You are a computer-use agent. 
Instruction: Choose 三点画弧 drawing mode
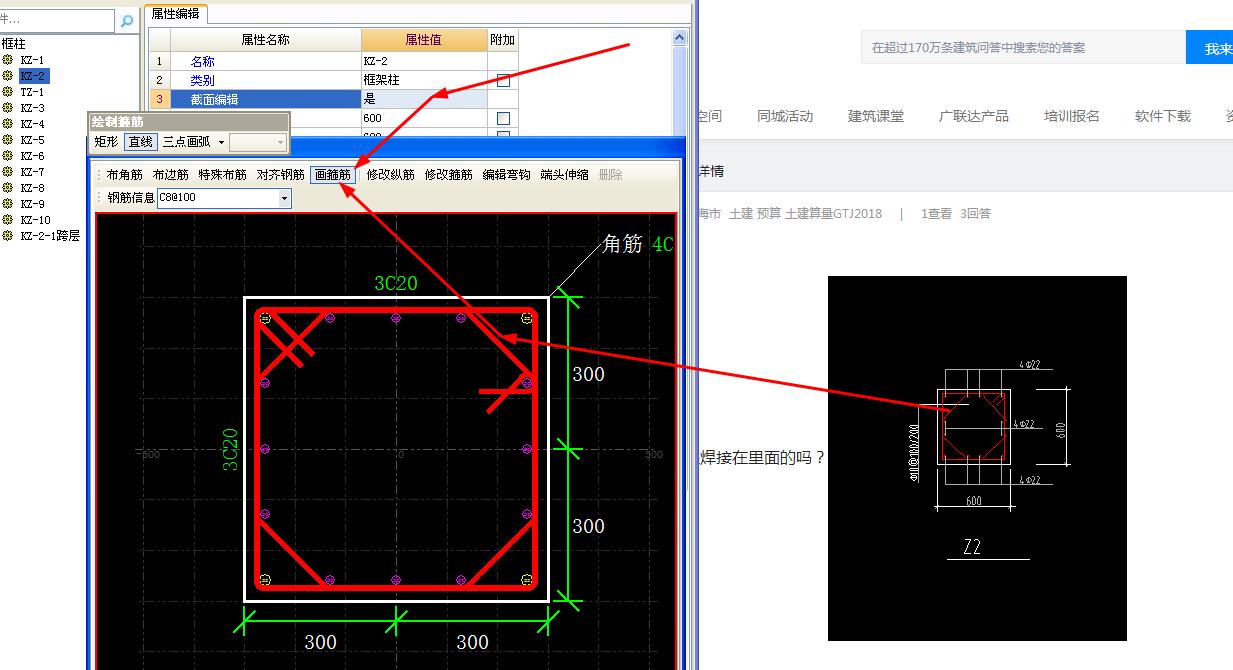click(x=187, y=142)
